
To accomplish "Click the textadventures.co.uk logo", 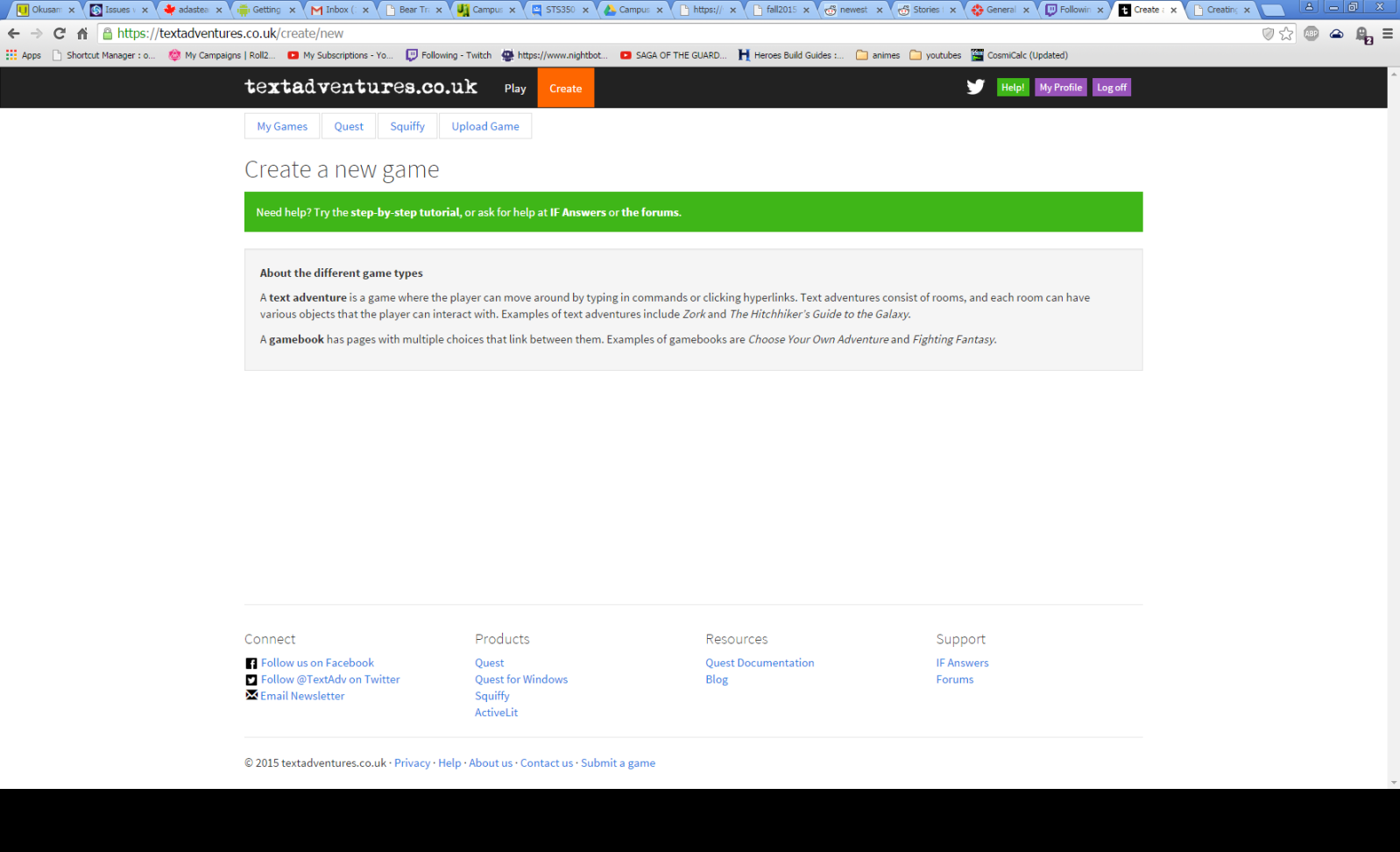I will pyautogui.click(x=361, y=87).
